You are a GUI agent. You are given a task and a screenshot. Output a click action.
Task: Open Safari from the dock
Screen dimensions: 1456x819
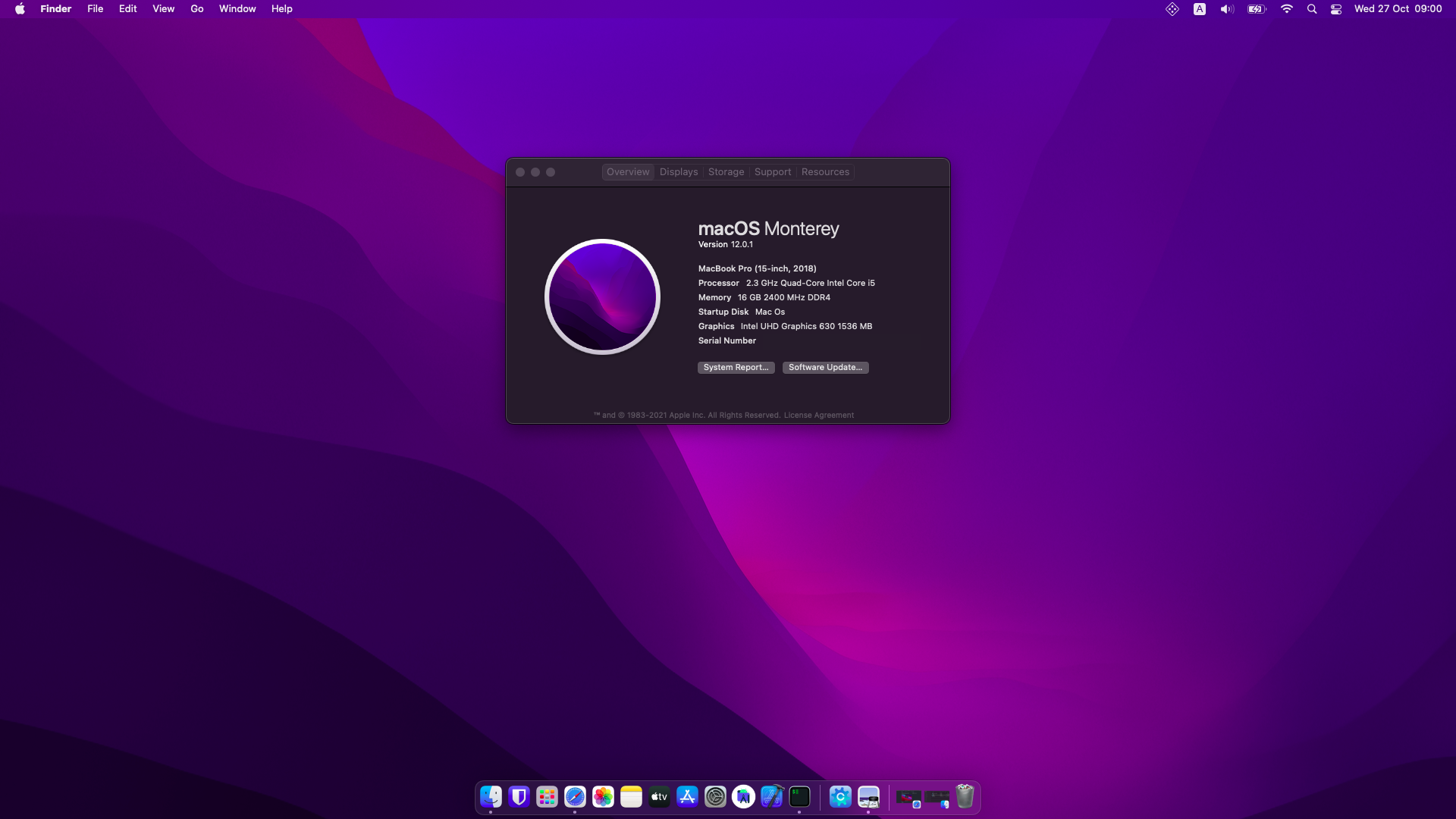575,797
